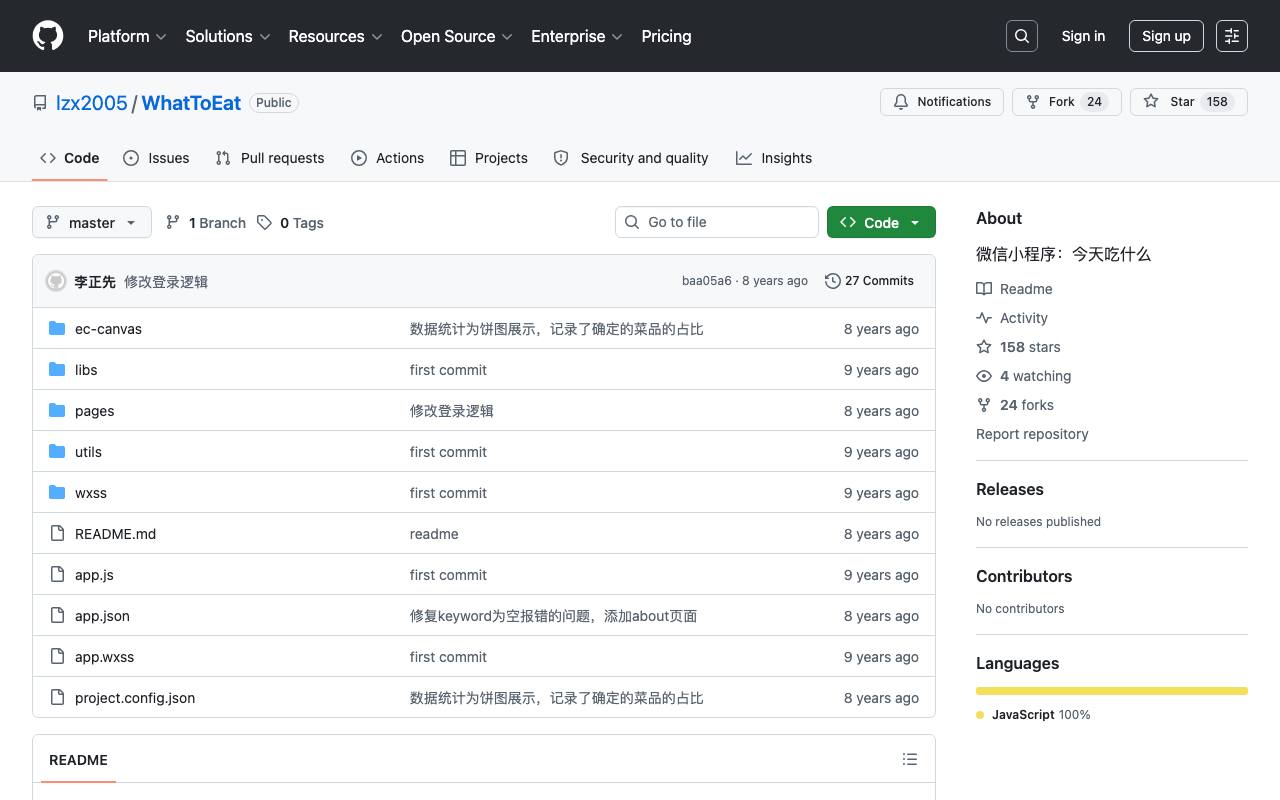Viewport: 1280px width, 800px height.
Task: Click the ec-canvas folder icon
Action: pyautogui.click(x=57, y=329)
